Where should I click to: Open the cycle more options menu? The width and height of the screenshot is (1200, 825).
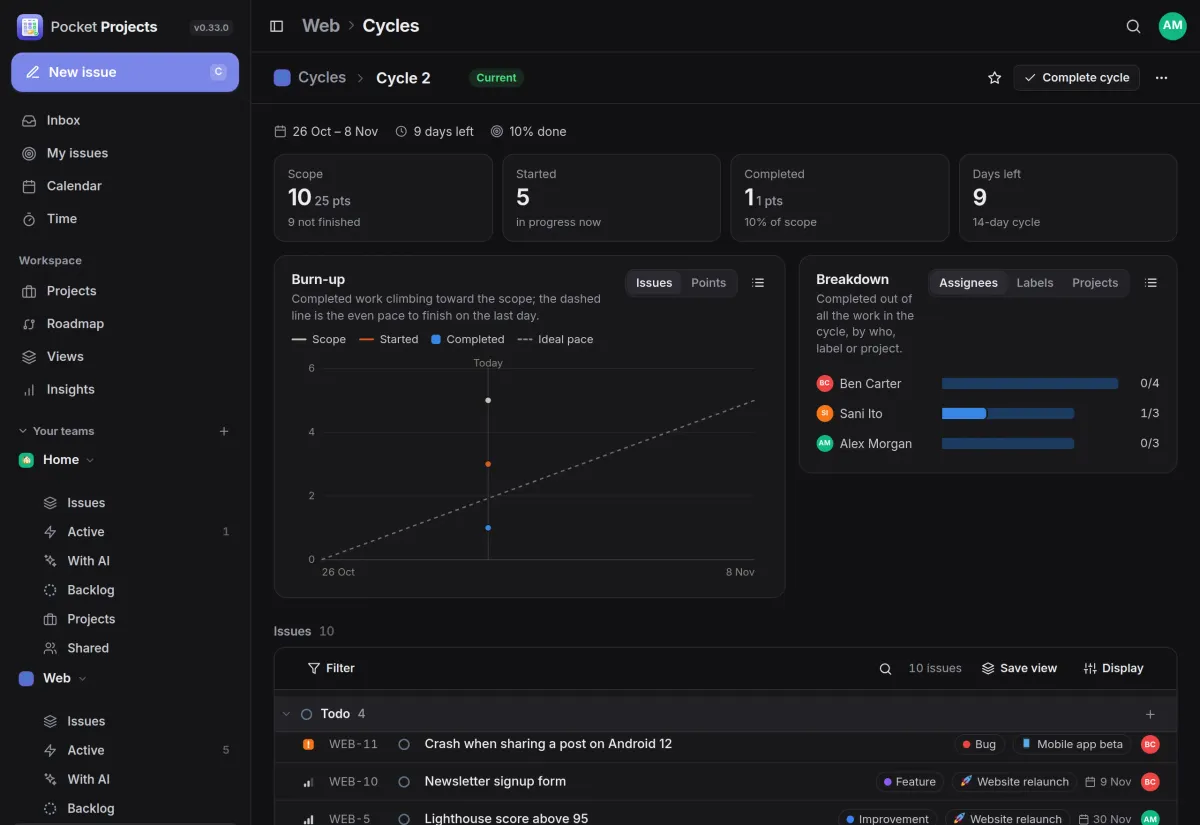click(x=1161, y=78)
